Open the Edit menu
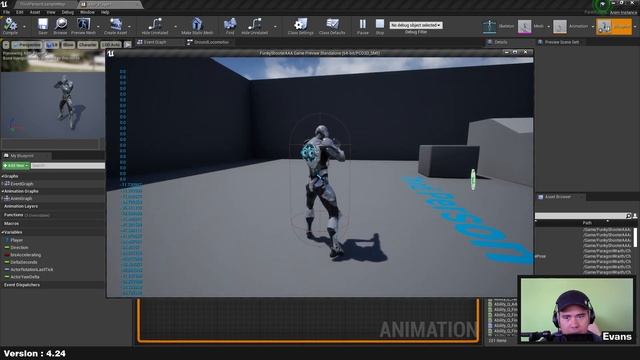The height and width of the screenshot is (360, 640). (x=20, y=12)
